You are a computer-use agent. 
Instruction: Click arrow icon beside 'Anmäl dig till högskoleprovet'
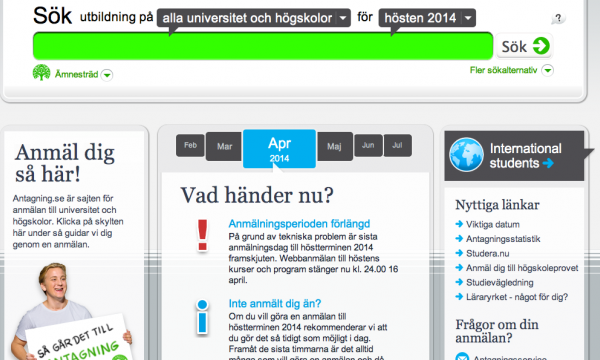coord(459,268)
